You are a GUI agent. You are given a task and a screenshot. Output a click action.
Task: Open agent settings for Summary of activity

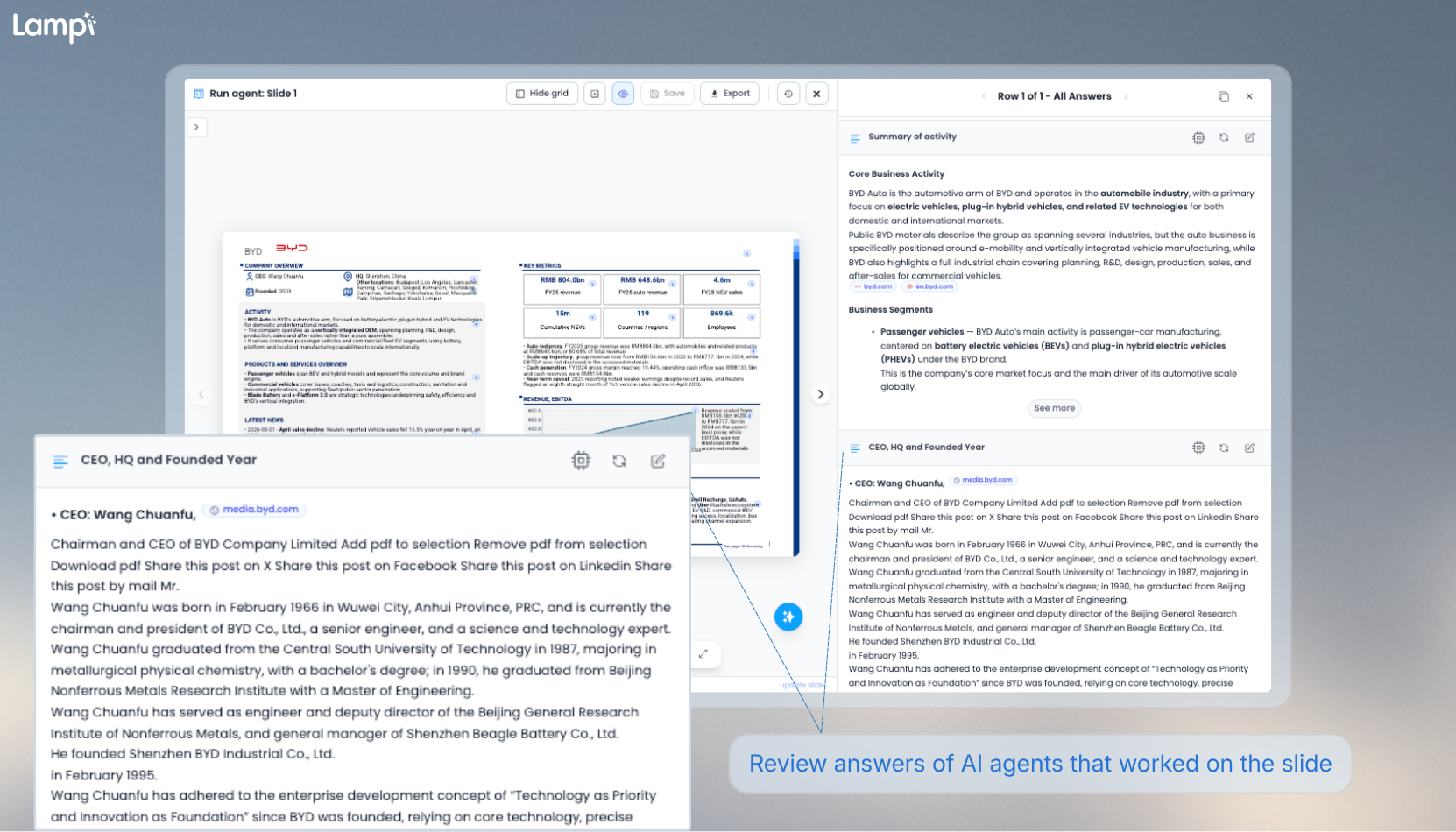[1198, 137]
